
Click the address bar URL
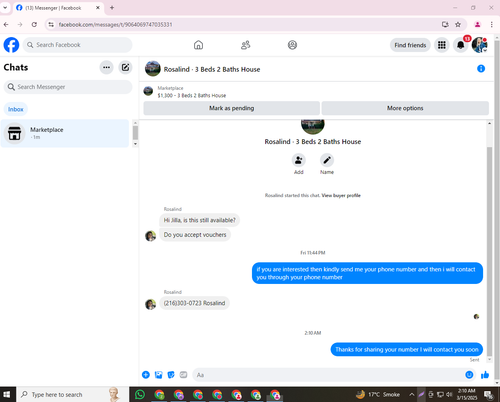[x=115, y=24]
